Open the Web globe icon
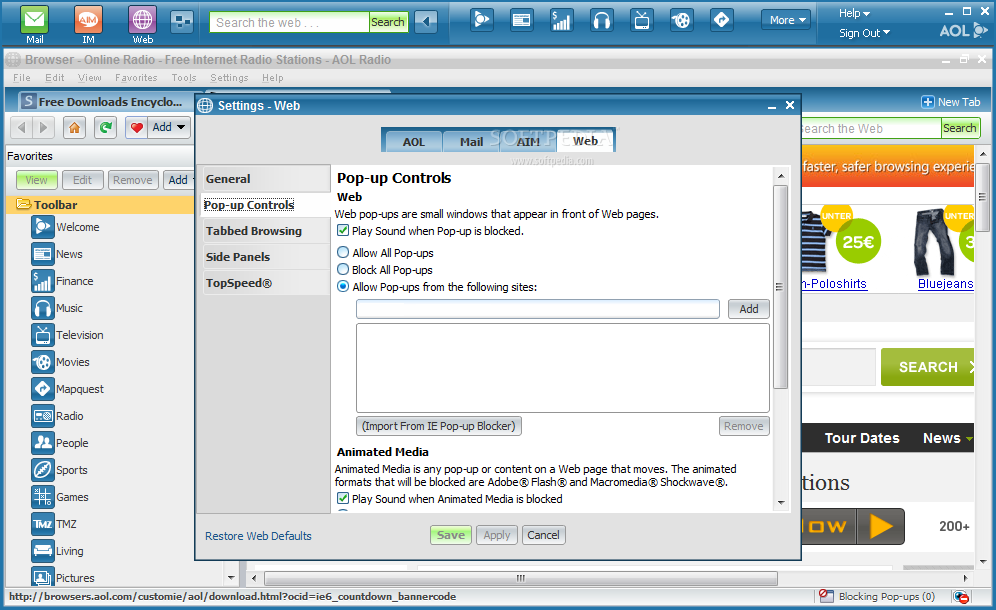Image resolution: width=996 pixels, height=610 pixels. [142, 20]
